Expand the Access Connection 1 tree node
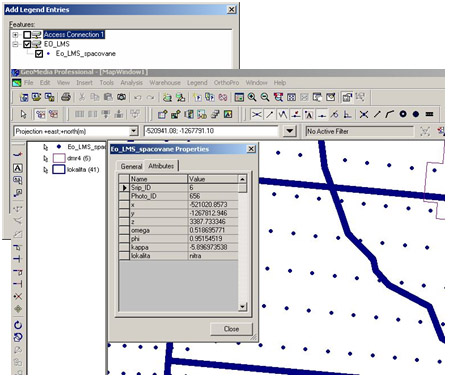Screen dimensions: 454x380 coord(15,34)
